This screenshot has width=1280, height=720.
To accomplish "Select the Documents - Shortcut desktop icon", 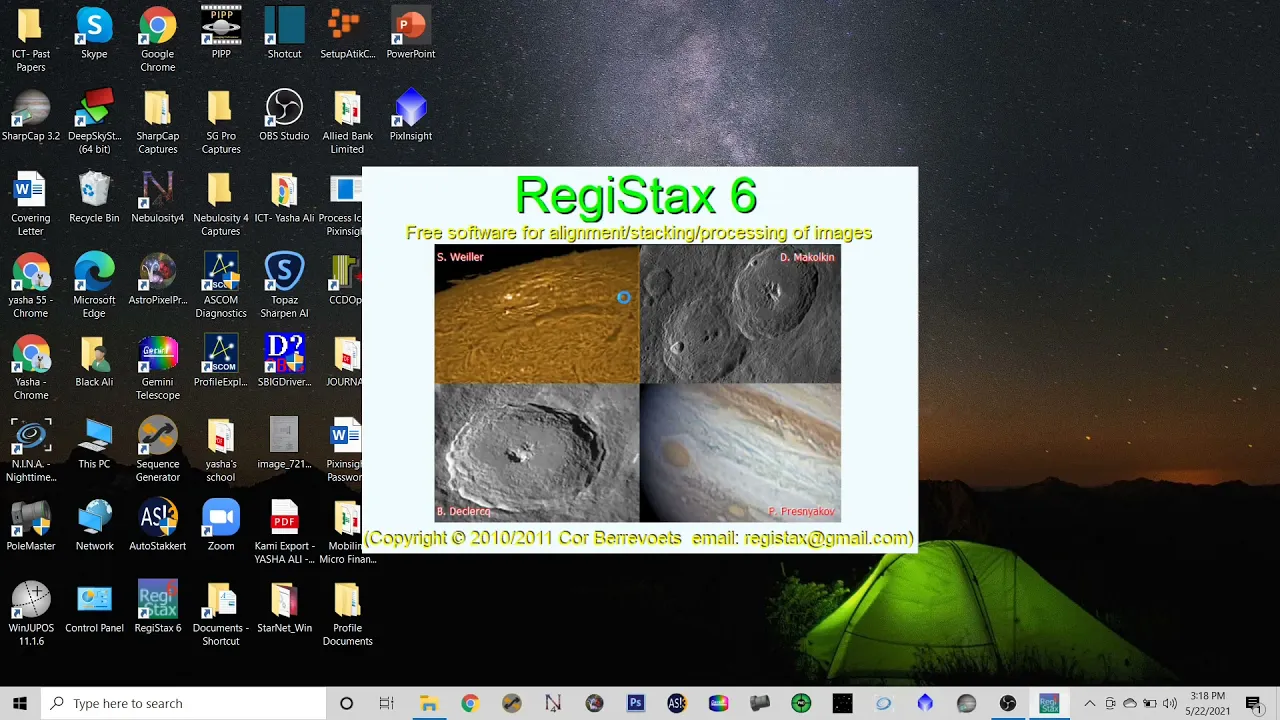I will pos(221,613).
